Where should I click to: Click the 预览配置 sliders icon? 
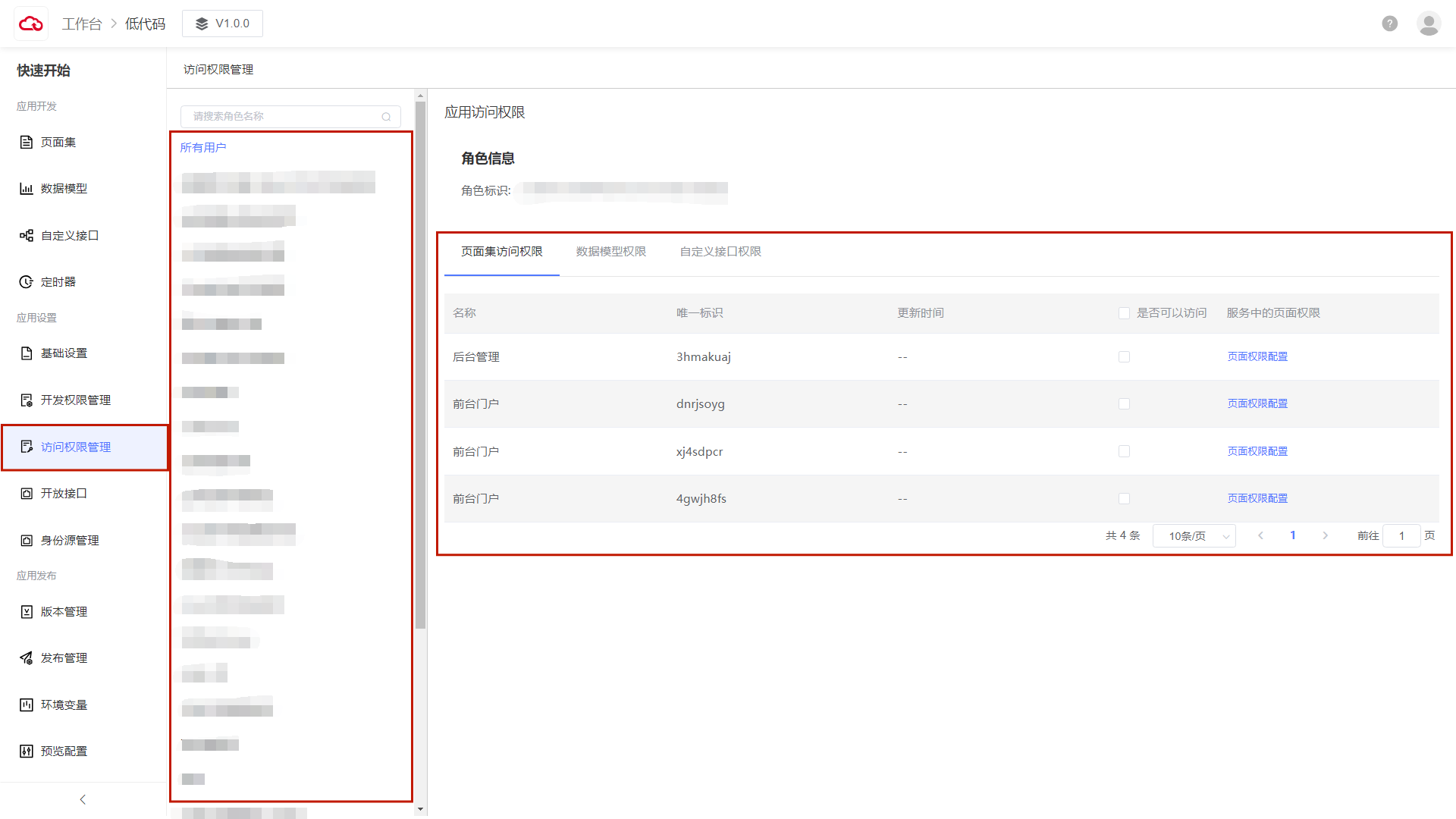point(27,751)
